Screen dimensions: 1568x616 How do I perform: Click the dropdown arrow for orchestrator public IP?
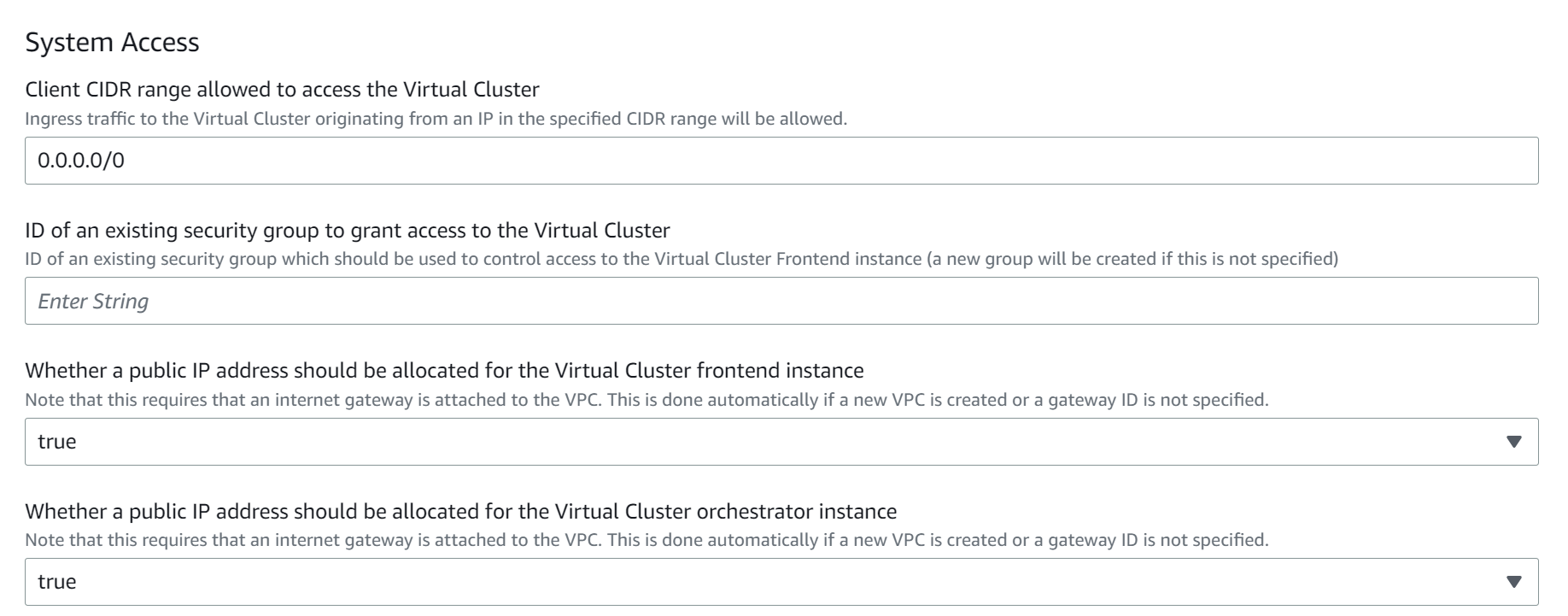coord(1514,582)
